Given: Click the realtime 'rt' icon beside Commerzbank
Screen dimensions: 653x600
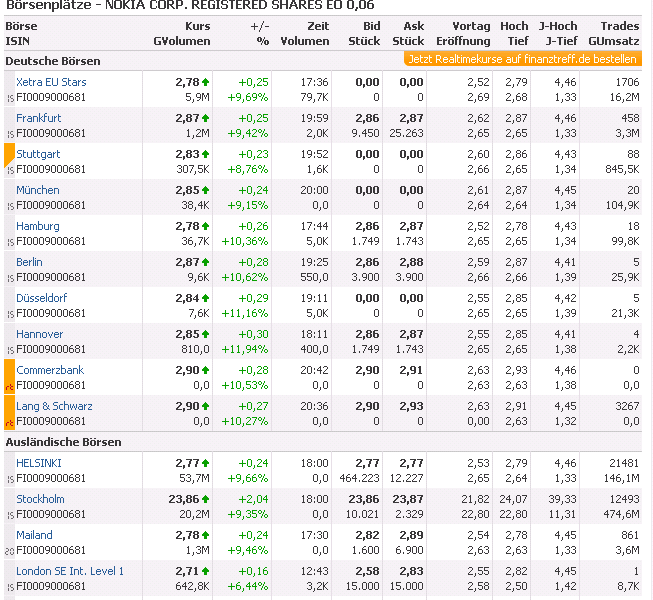Looking at the screenshot, I should pyautogui.click(x=10, y=385).
